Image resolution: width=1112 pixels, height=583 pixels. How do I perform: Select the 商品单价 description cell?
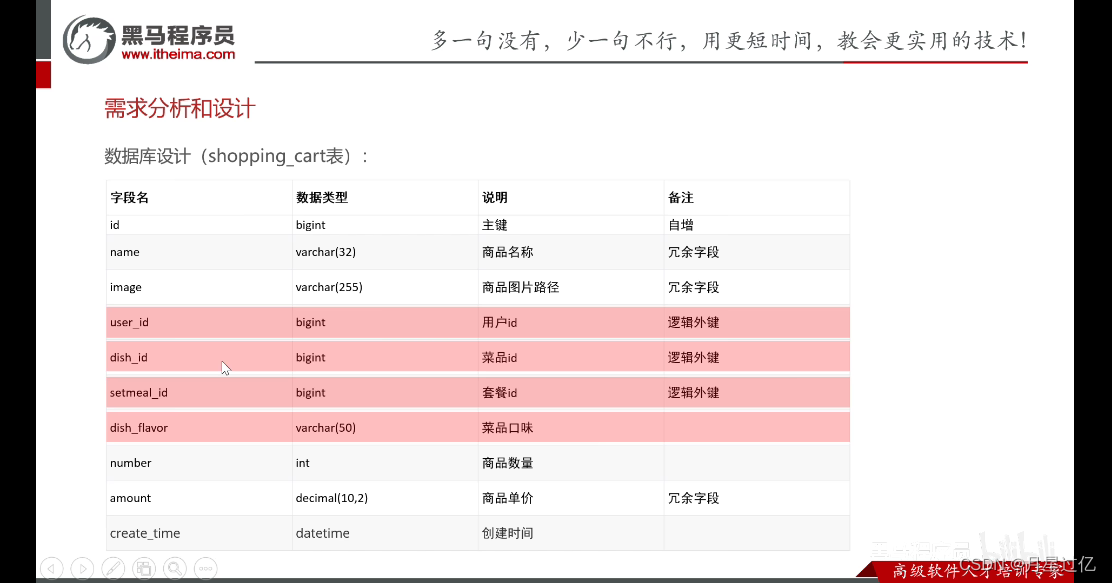[571, 498]
